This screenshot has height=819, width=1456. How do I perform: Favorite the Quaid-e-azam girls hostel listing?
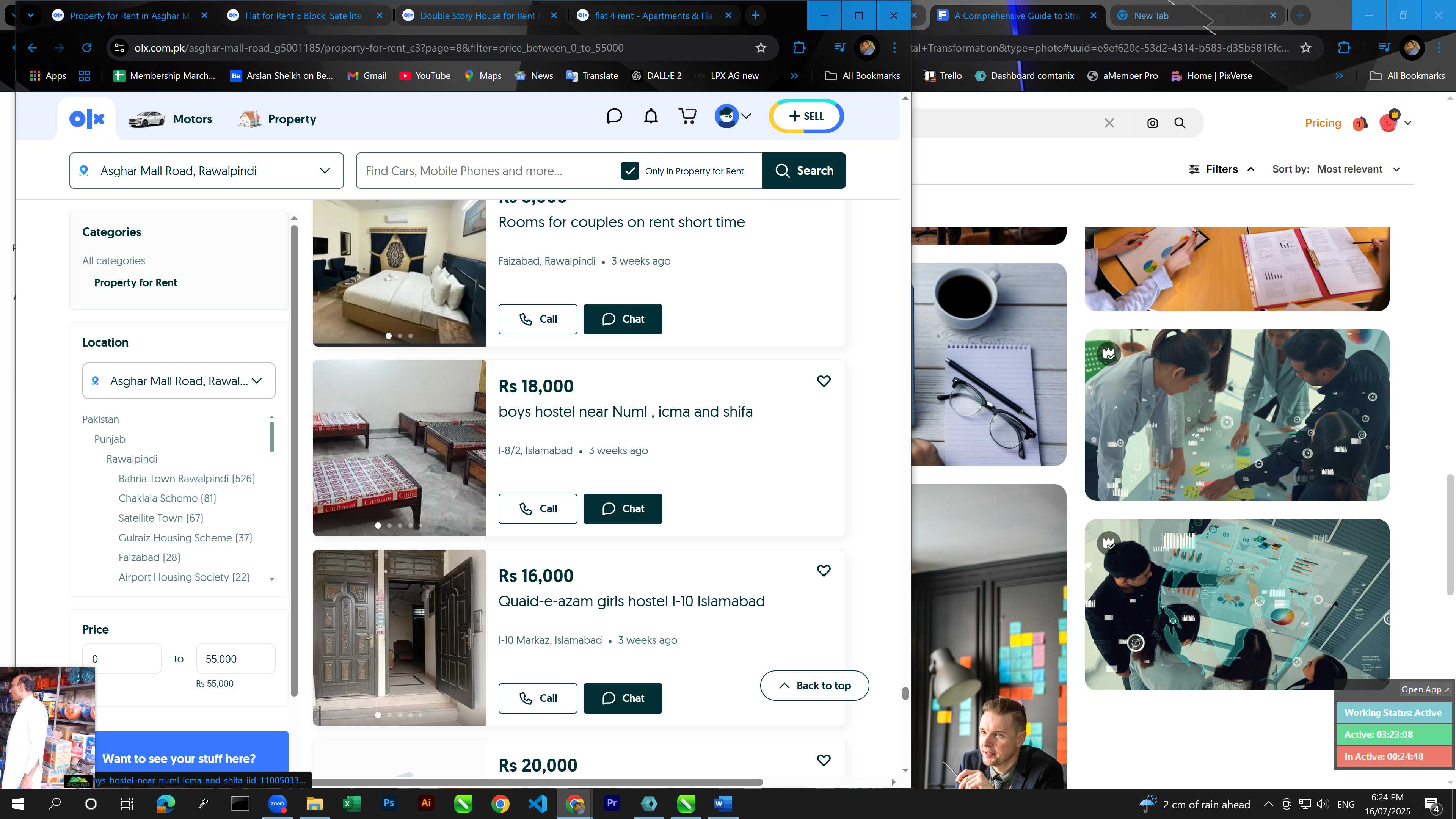[824, 570]
